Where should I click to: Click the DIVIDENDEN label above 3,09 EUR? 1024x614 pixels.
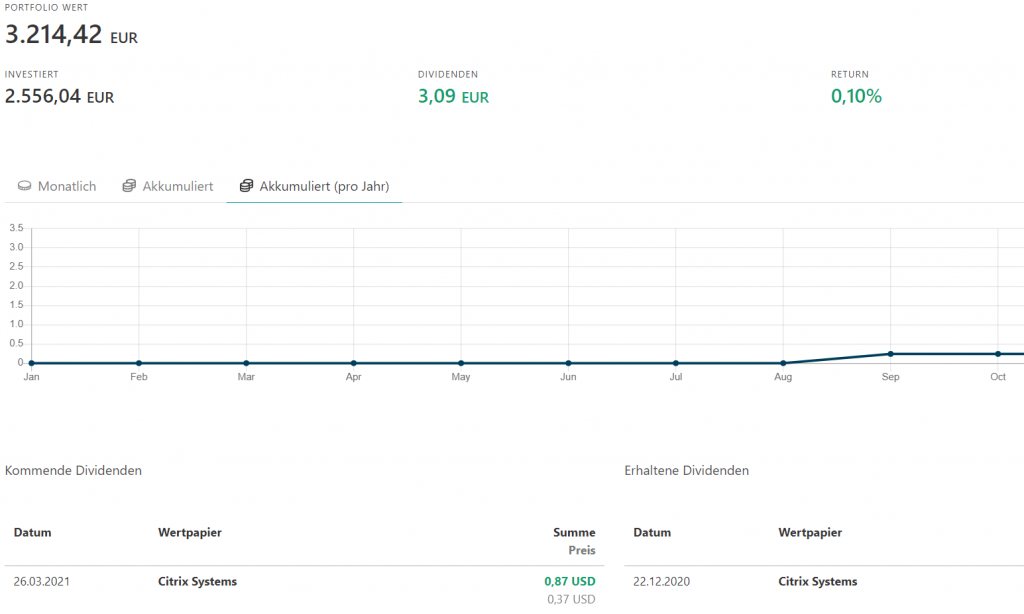coord(448,74)
